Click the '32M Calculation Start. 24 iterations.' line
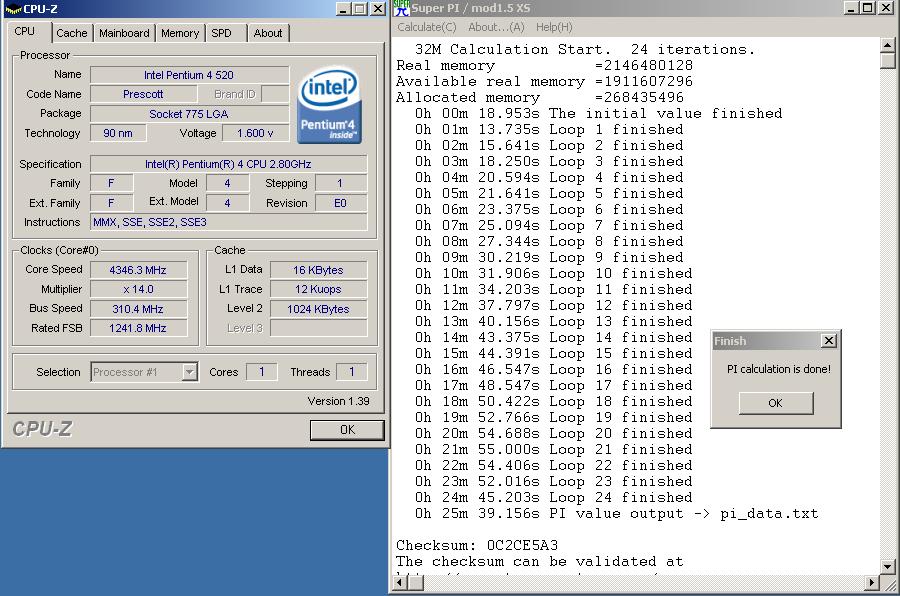This screenshot has width=900, height=596. (x=585, y=49)
